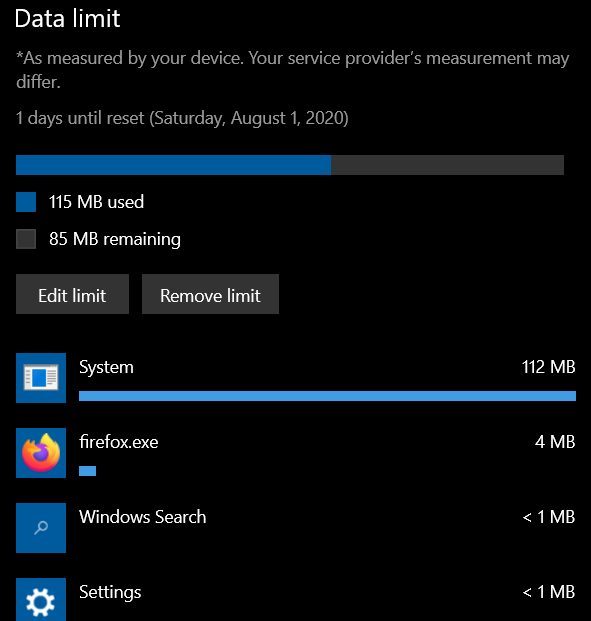Screen dimensions: 591x621
Task: Select the firefox.exe entry name
Action: 118,442
